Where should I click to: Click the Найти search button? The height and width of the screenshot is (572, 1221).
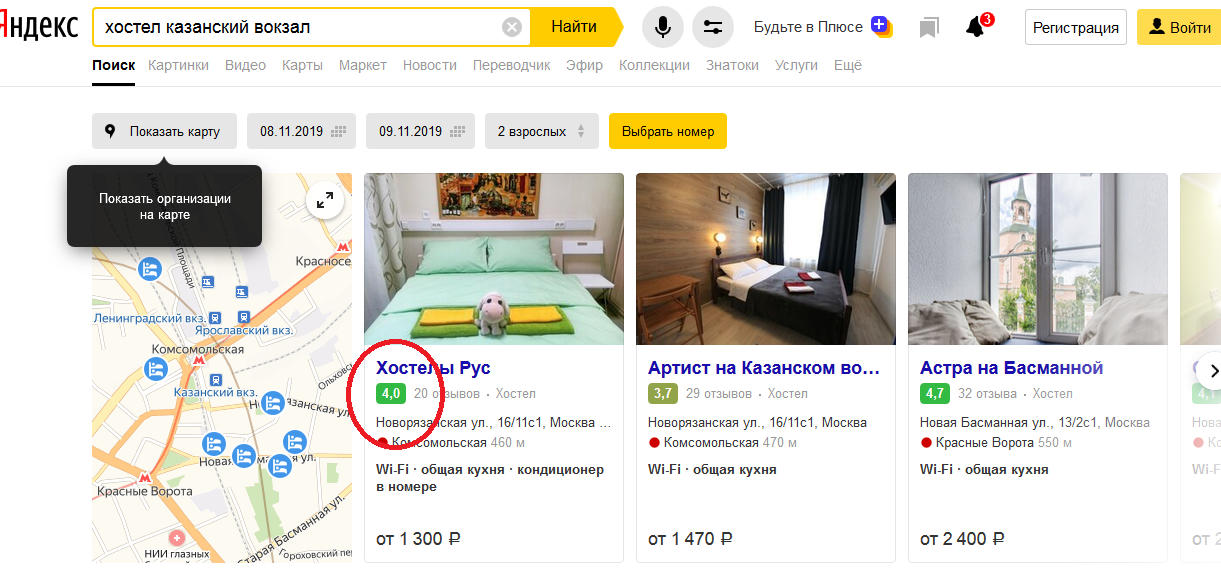(574, 27)
